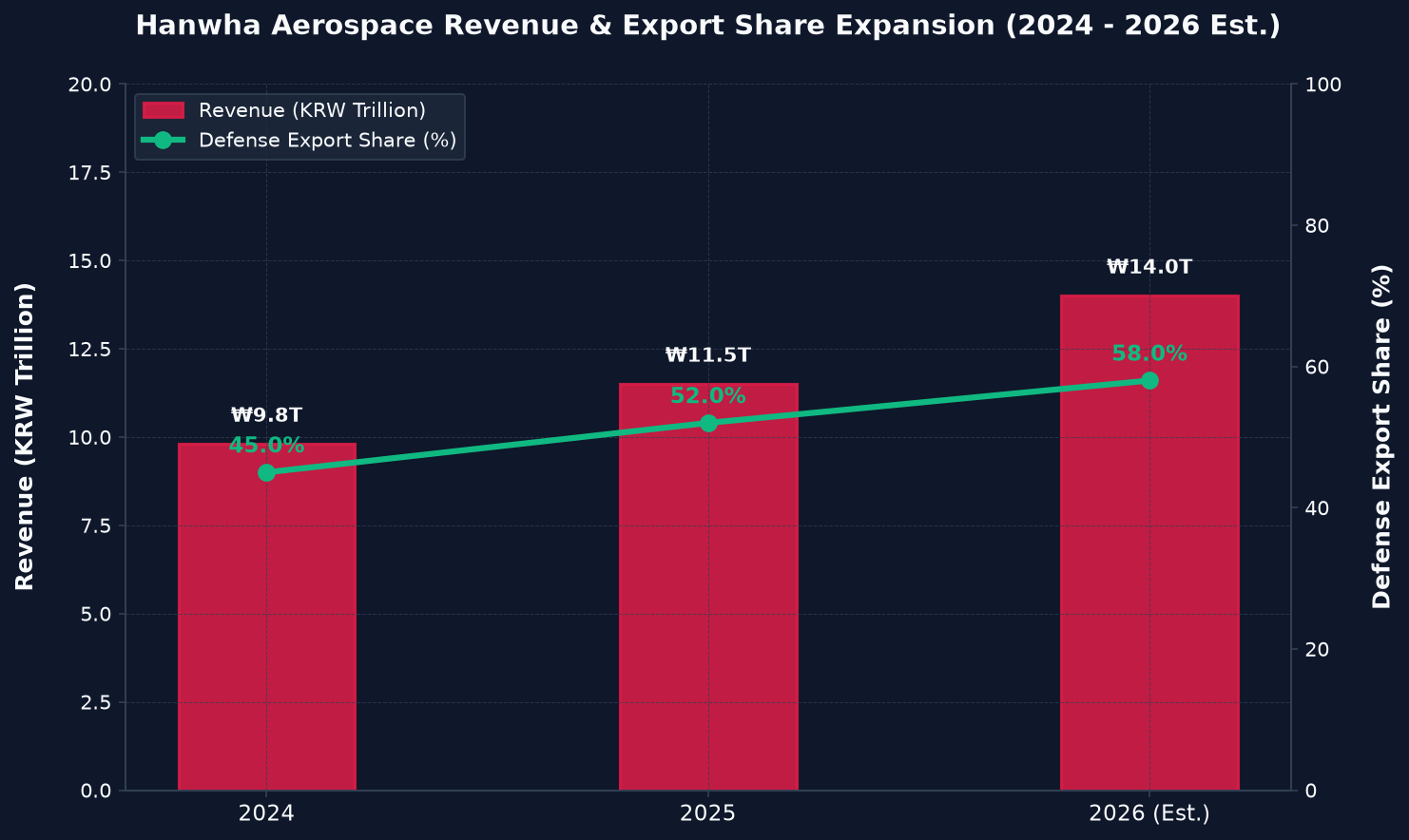Click the ₩14.0T bar label
The height and width of the screenshot is (840, 1409).
[x=1149, y=267]
